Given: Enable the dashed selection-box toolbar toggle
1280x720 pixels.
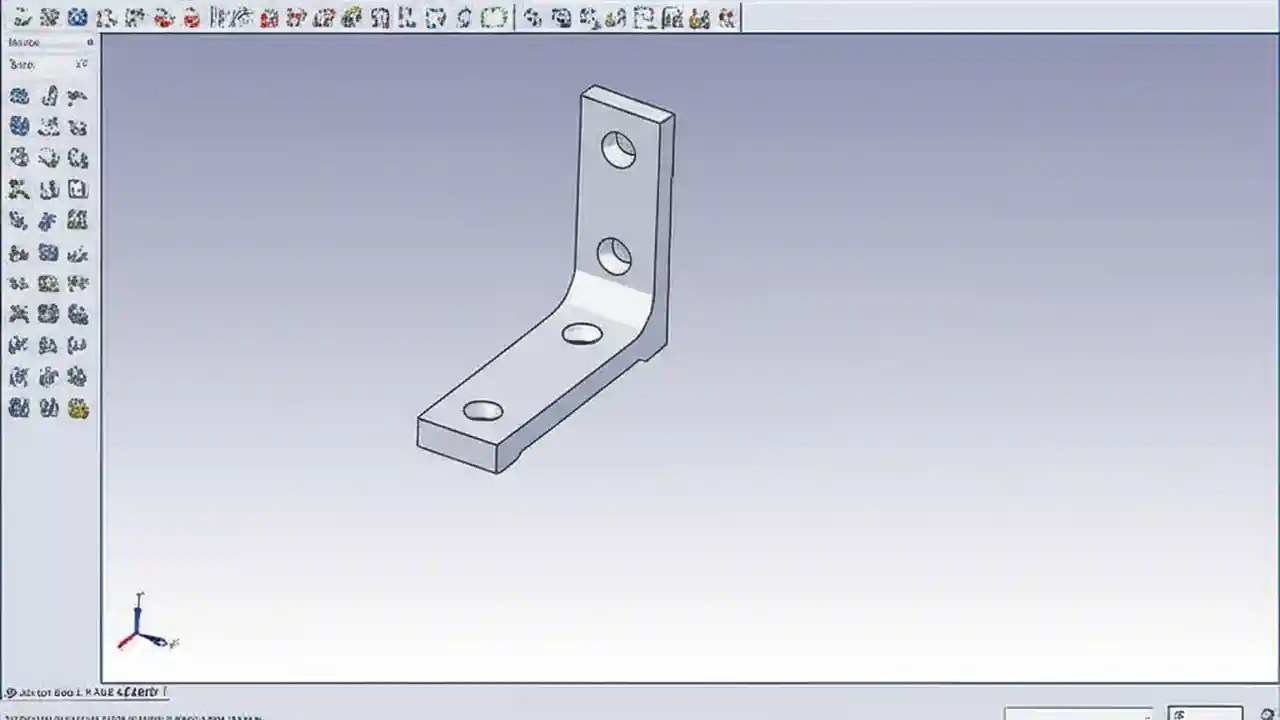Looking at the screenshot, I should 494,17.
